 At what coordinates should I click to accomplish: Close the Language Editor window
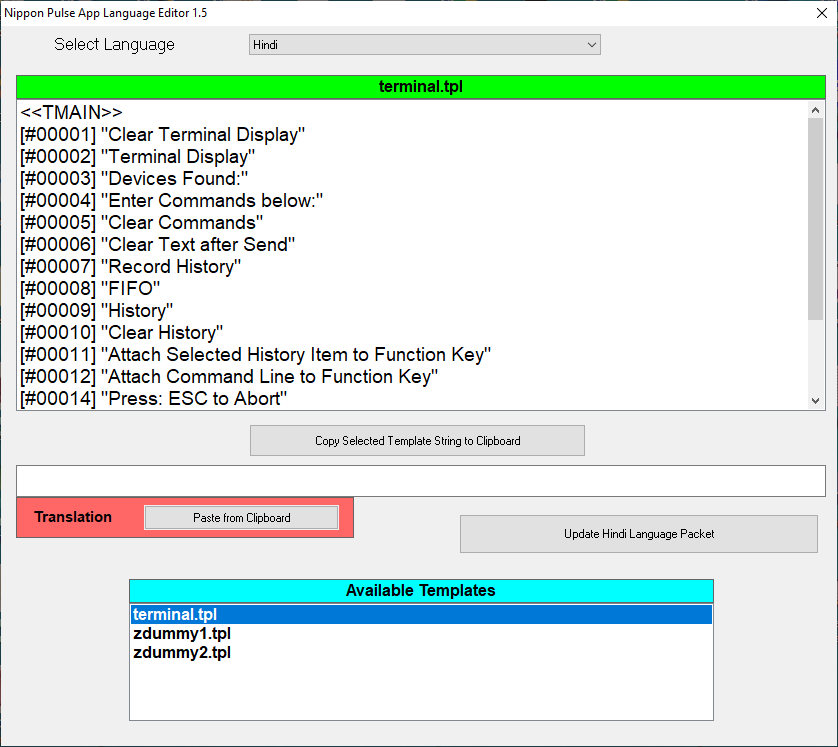[822, 13]
